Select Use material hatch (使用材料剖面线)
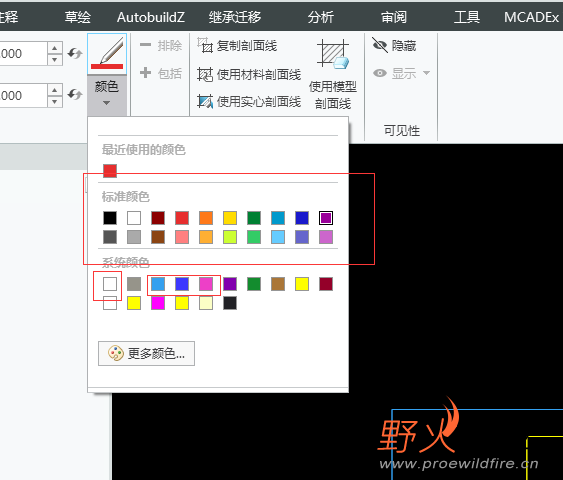 249,74
